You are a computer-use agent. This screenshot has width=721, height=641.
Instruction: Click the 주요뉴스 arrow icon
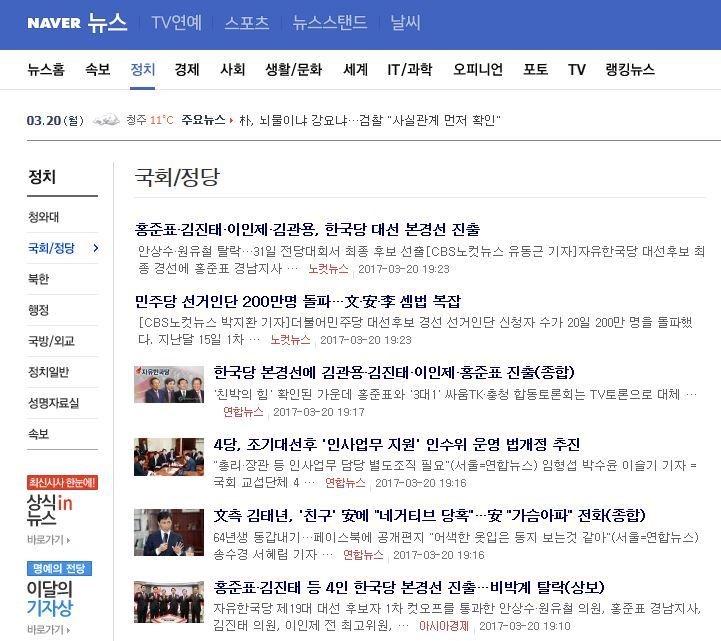(x=232, y=121)
